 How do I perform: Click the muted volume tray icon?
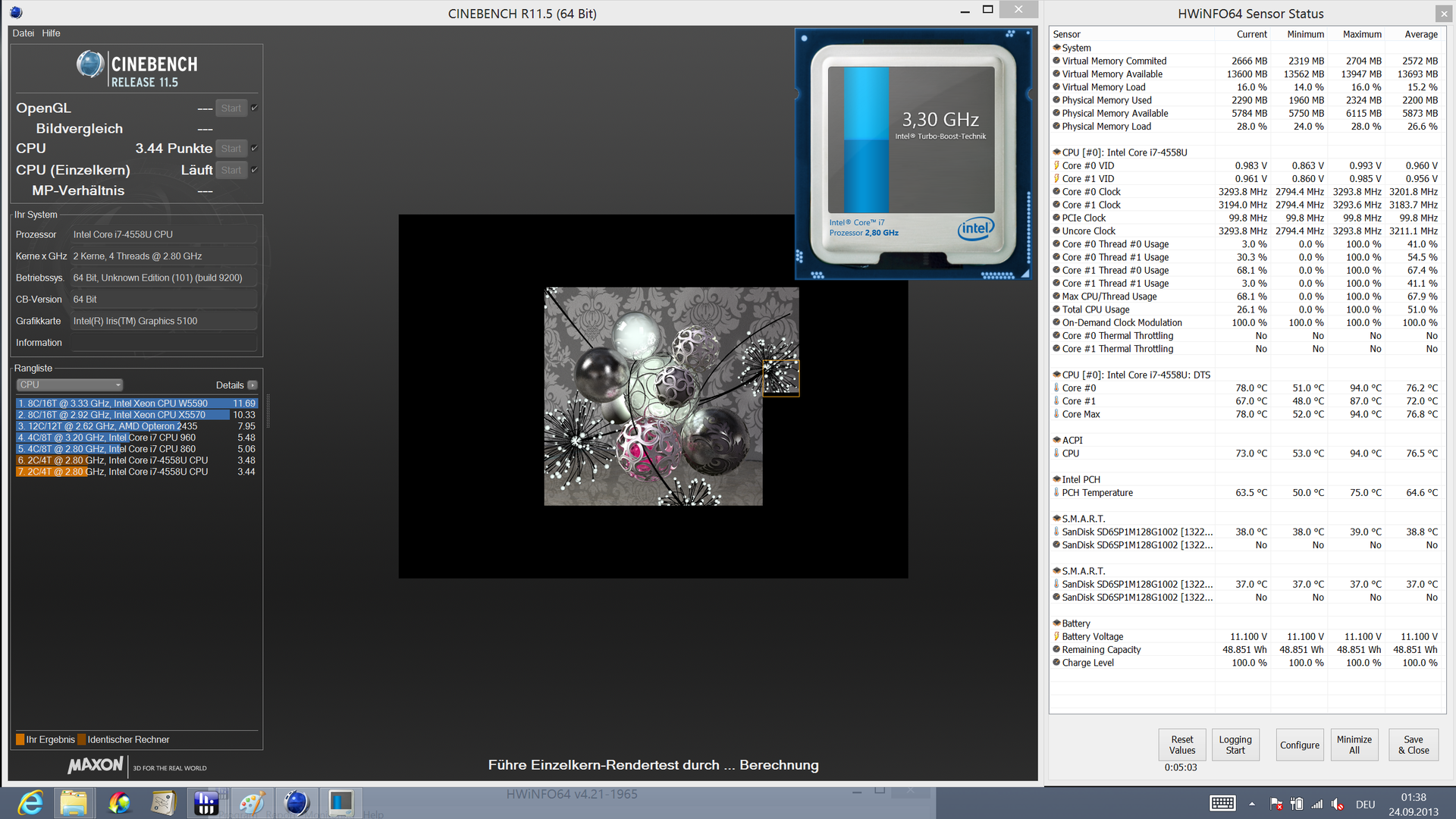point(1337,804)
